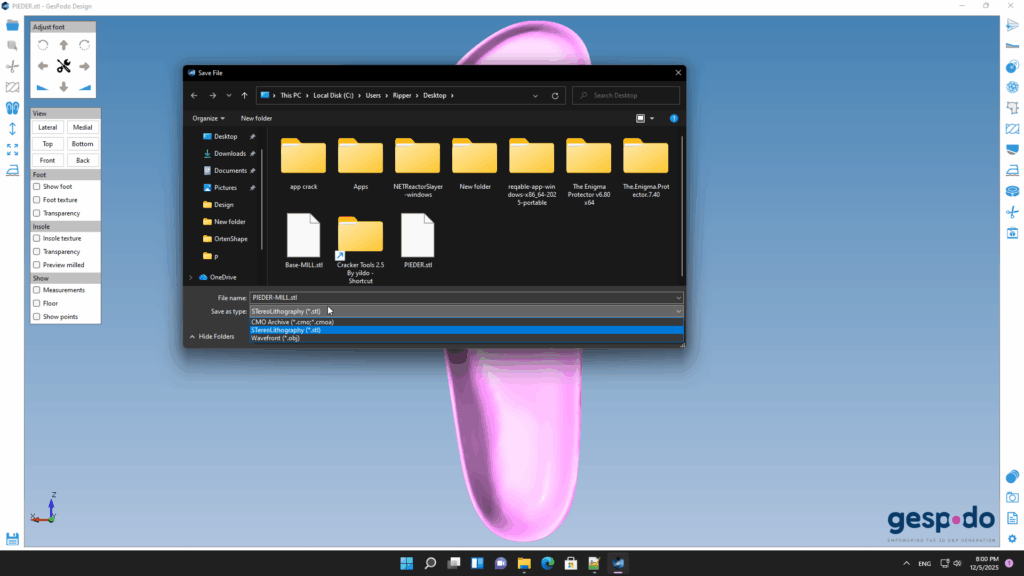The image size is (1024, 576).
Task: Open settings via the gear icon
Action: [1012, 538]
